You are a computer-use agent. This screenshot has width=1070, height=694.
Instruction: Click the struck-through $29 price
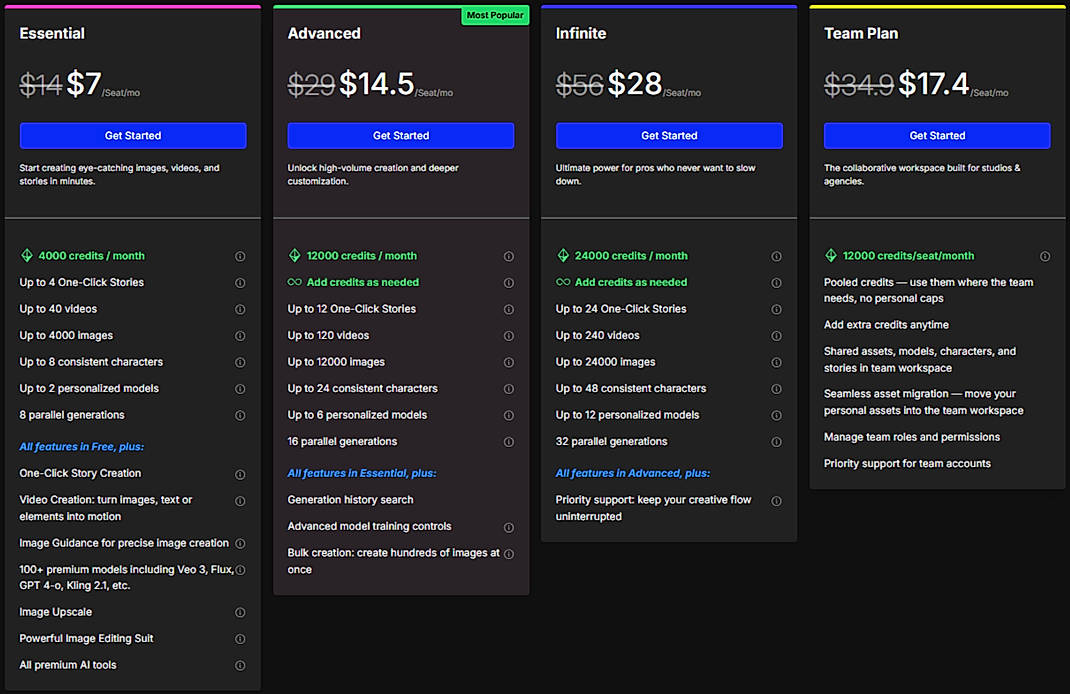pos(311,86)
